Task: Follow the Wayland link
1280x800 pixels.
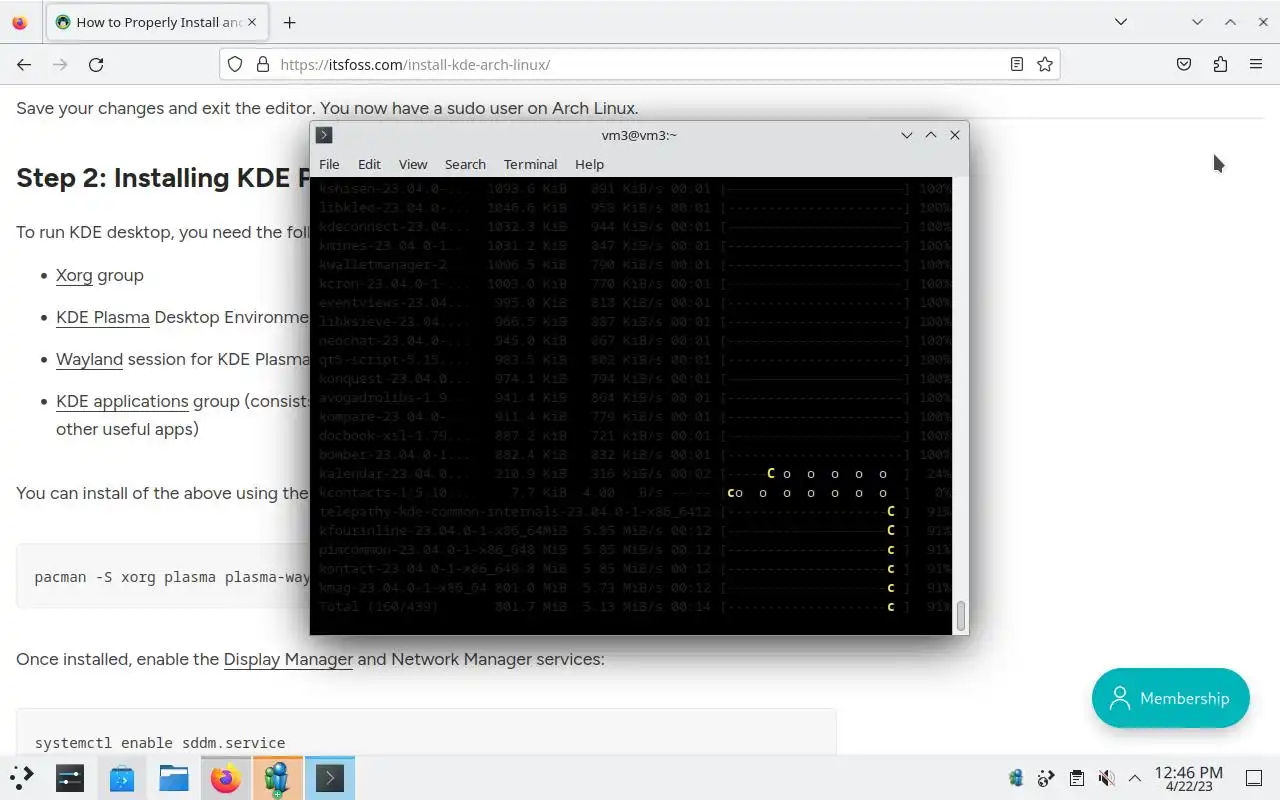Action: (89, 359)
